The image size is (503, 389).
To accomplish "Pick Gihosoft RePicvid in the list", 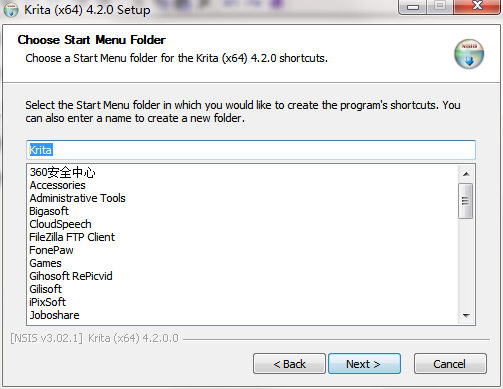I will click(71, 276).
